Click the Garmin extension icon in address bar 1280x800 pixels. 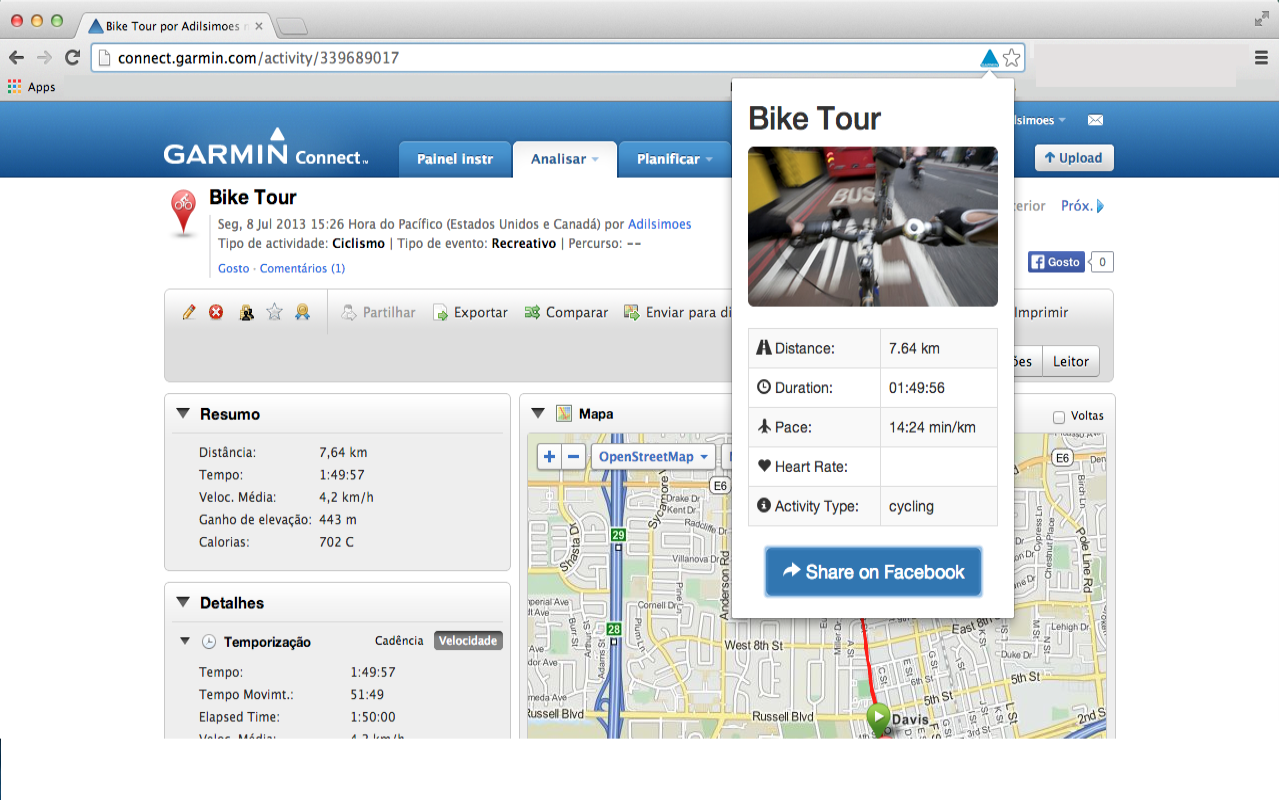[x=989, y=58]
